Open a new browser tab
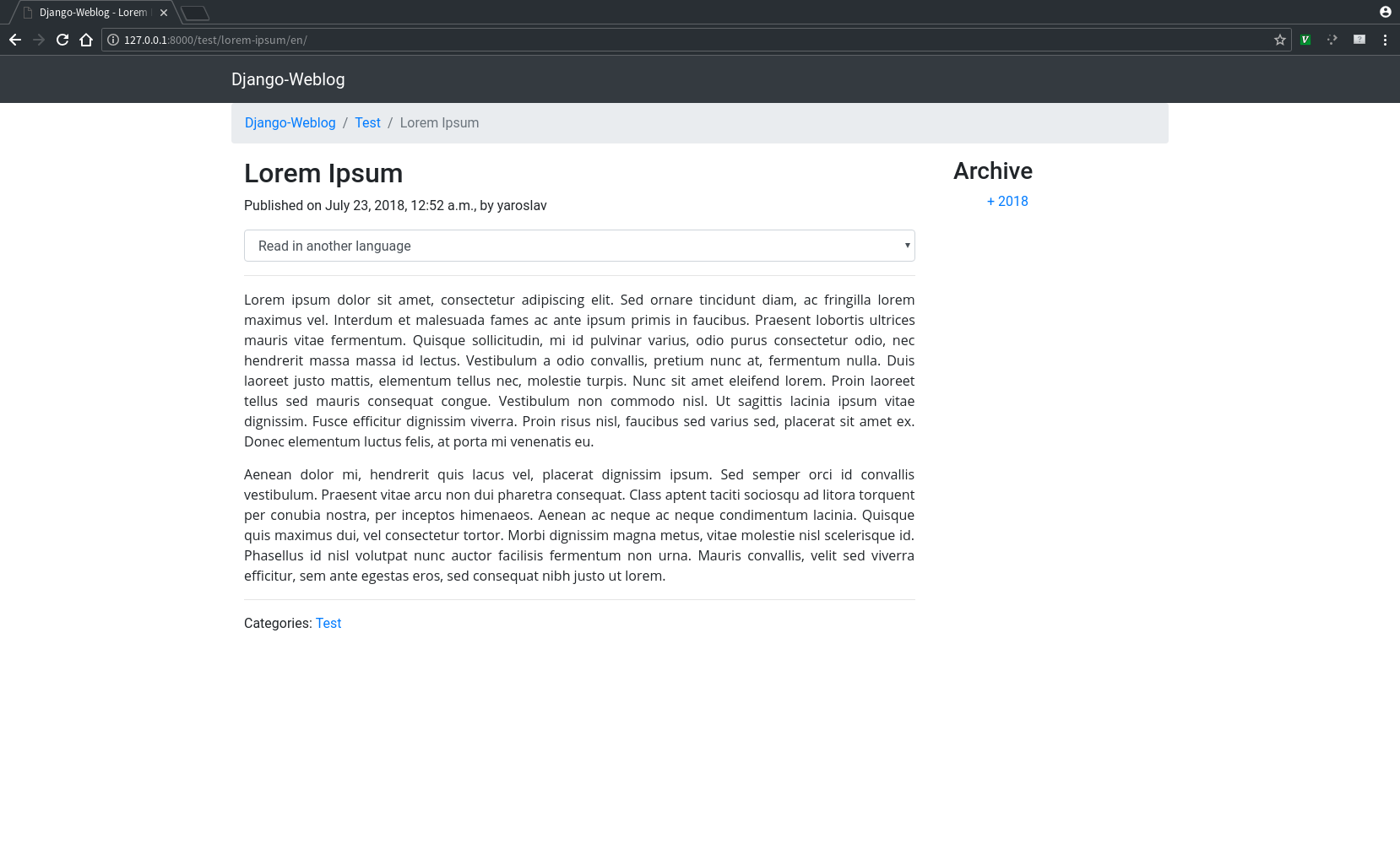This screenshot has height=844, width=1400. (x=195, y=13)
